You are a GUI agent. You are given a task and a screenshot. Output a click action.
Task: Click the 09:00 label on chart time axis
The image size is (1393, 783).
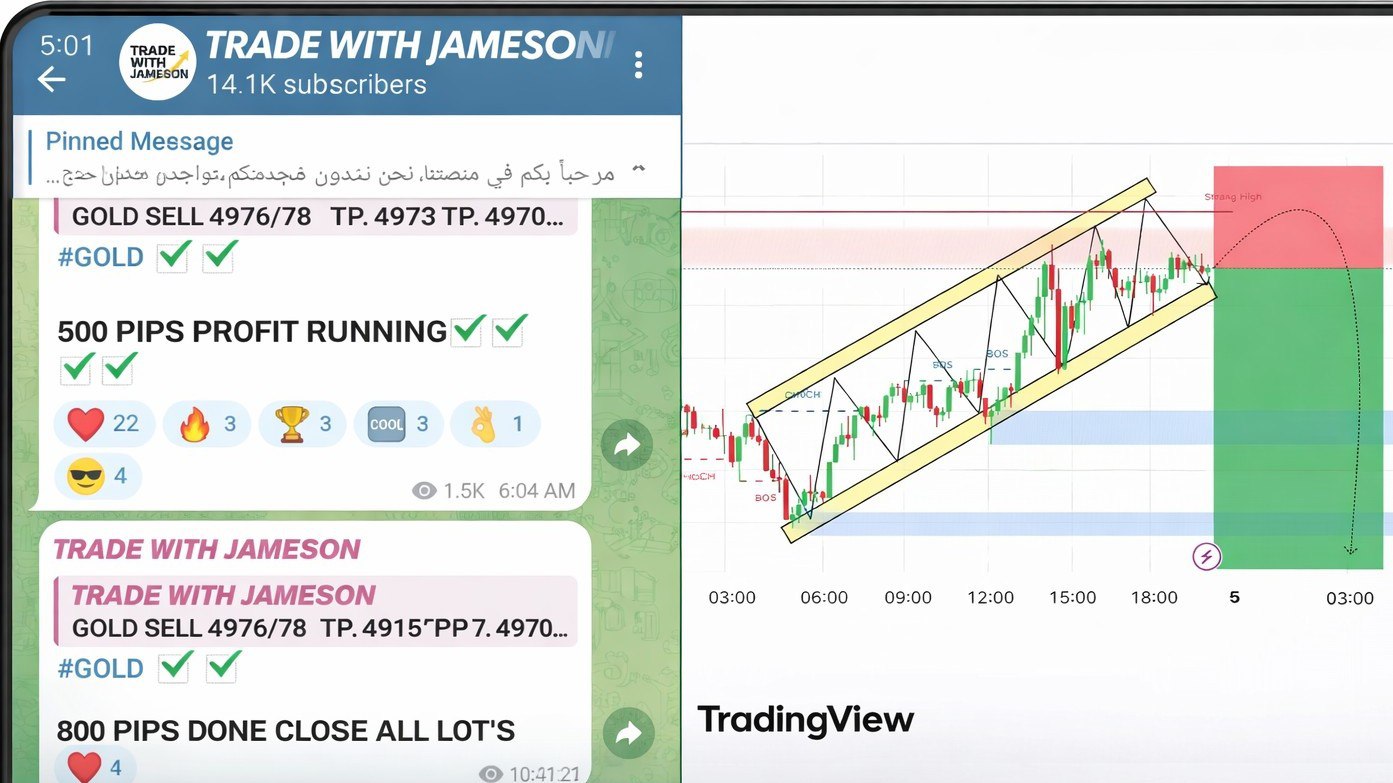coord(908,597)
